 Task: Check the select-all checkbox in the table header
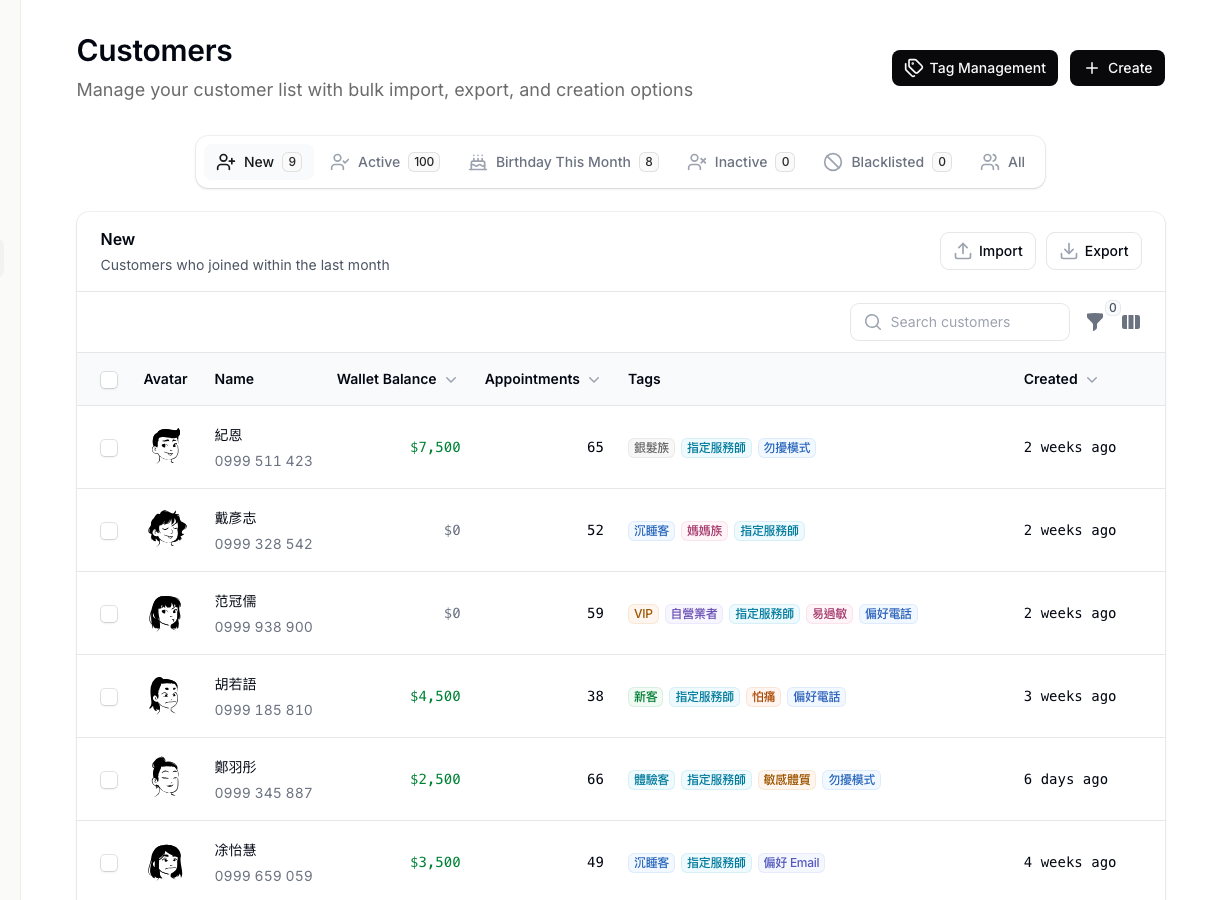pyautogui.click(x=109, y=380)
